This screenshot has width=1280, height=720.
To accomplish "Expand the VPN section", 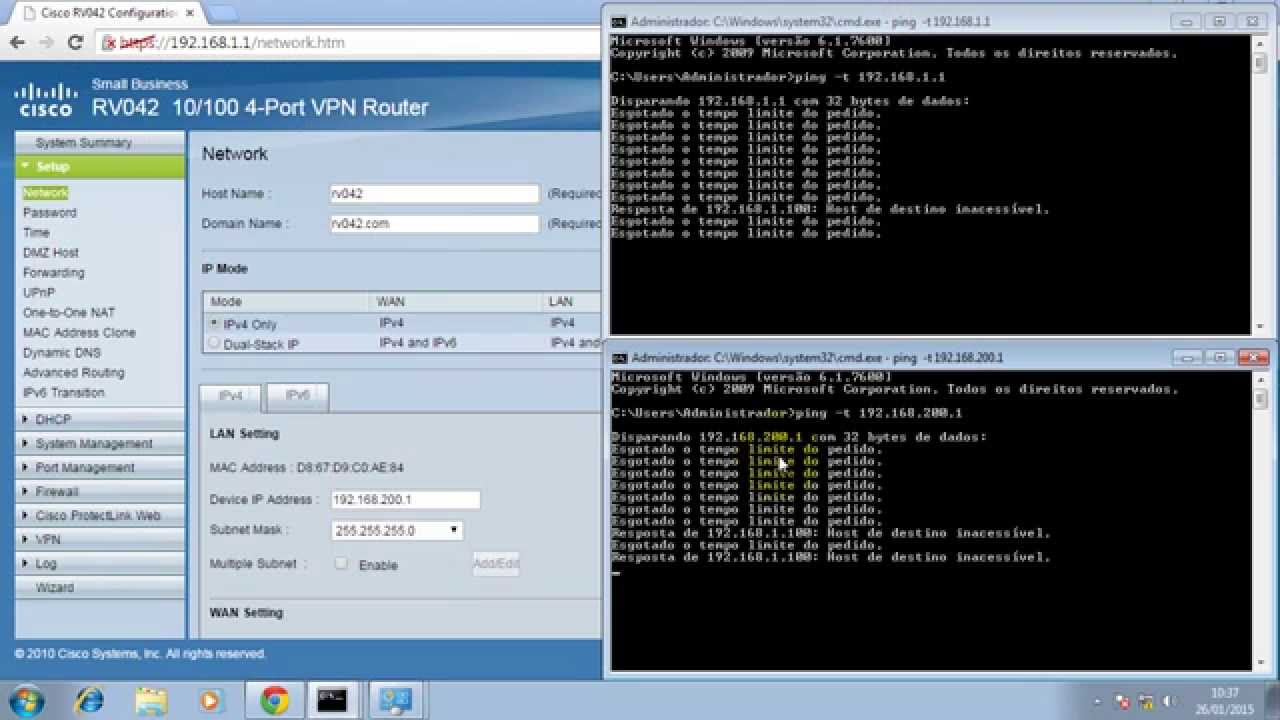I will click(x=100, y=539).
